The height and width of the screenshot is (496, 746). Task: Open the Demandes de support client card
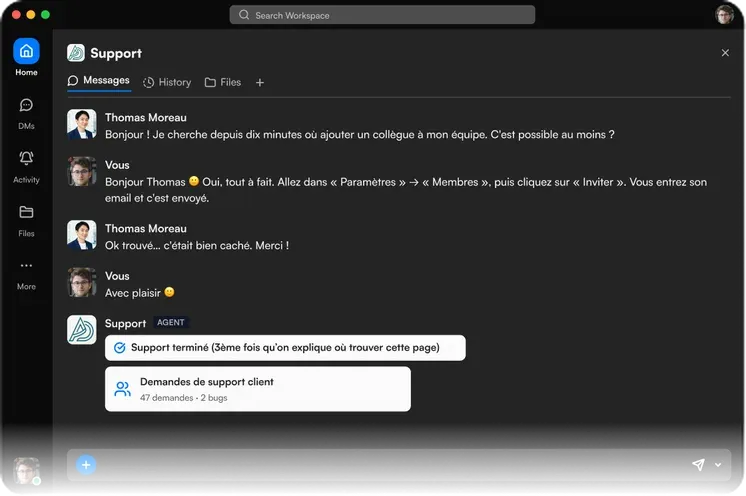click(258, 389)
